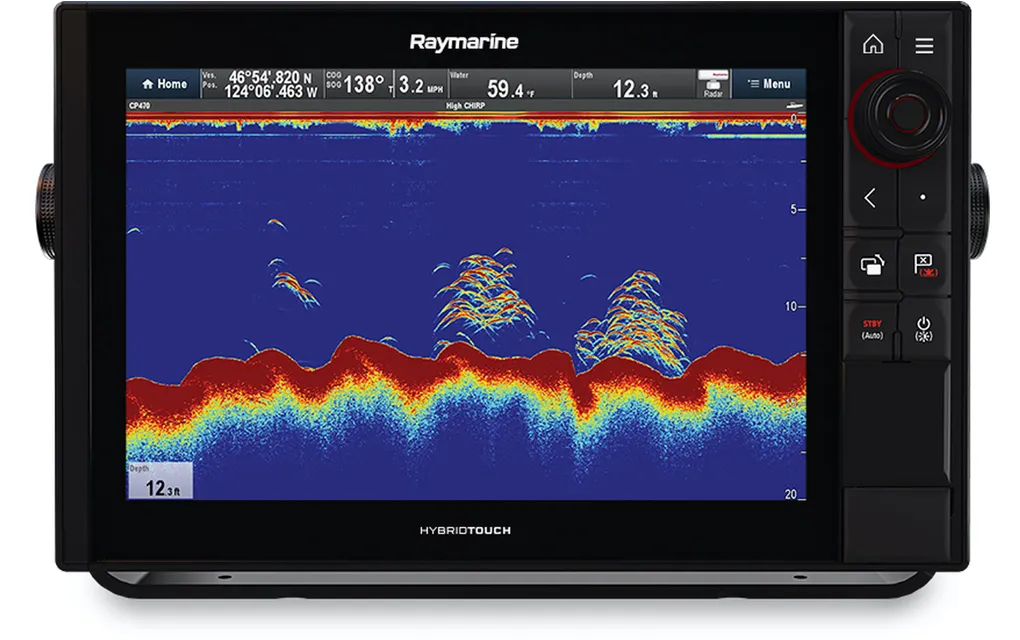The height and width of the screenshot is (640, 1020).
Task: Tap the High CHIRP channel label
Action: coord(467,105)
